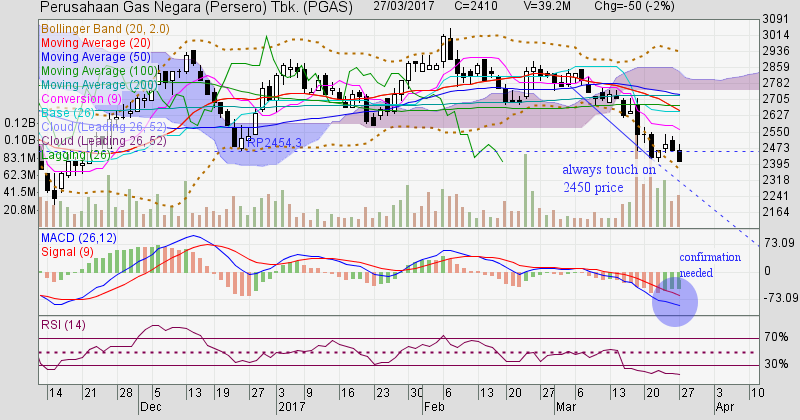Click the 2473 price axis value
Viewport: 800px width, 420px height.
click(776, 148)
